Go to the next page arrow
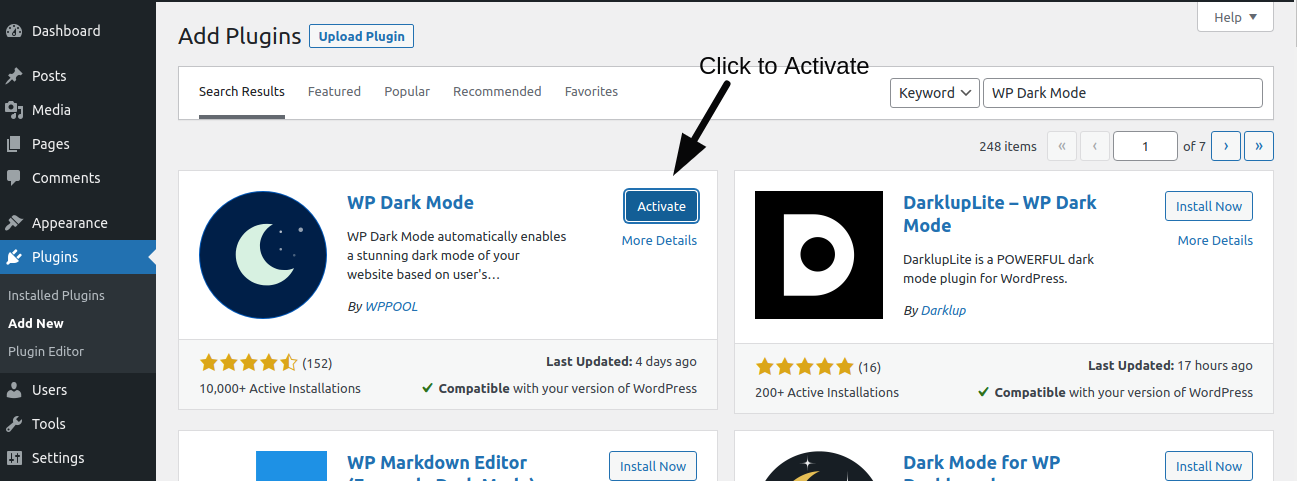Screen dimensions: 1297x481 [x=1226, y=146]
